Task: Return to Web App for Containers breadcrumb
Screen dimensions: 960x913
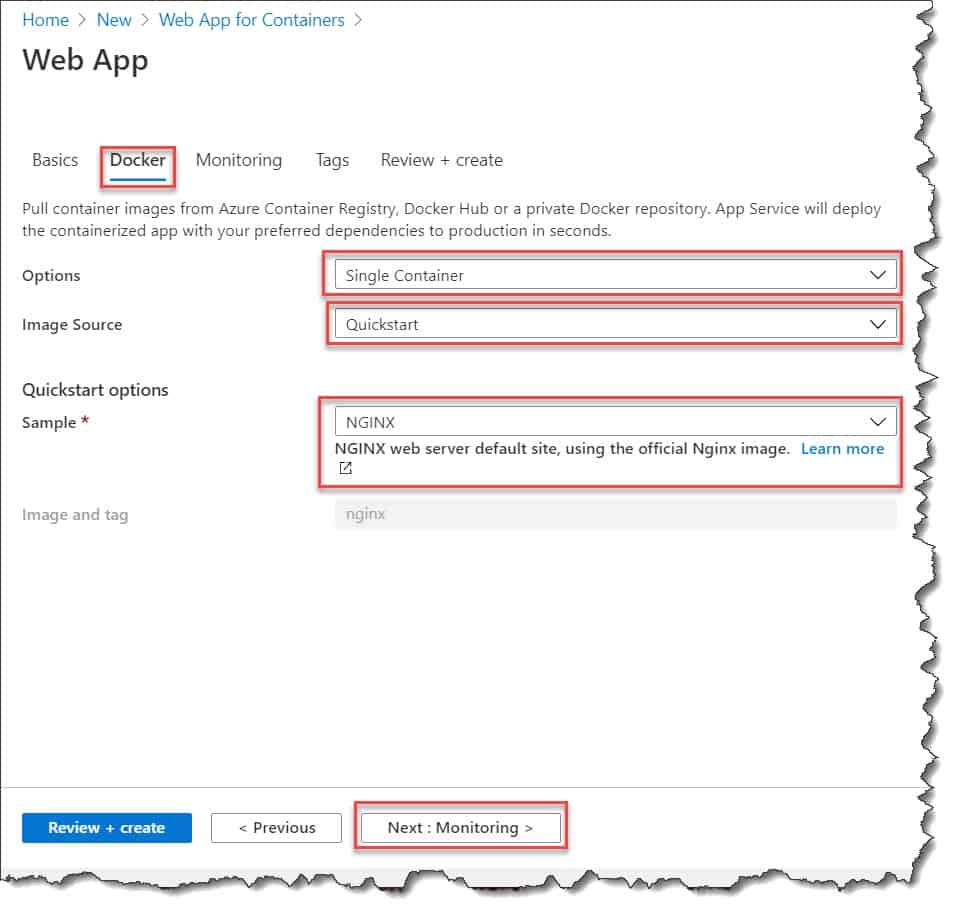Action: 251,19
